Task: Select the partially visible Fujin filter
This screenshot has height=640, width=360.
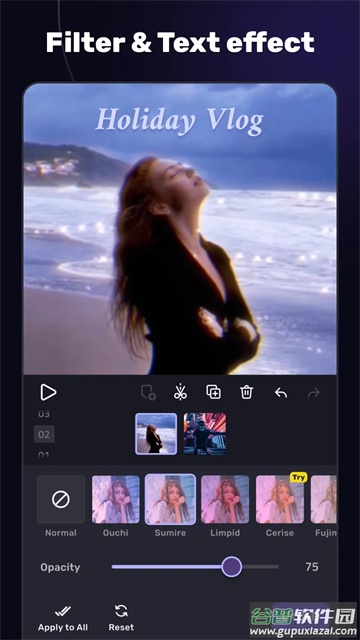Action: [324, 499]
